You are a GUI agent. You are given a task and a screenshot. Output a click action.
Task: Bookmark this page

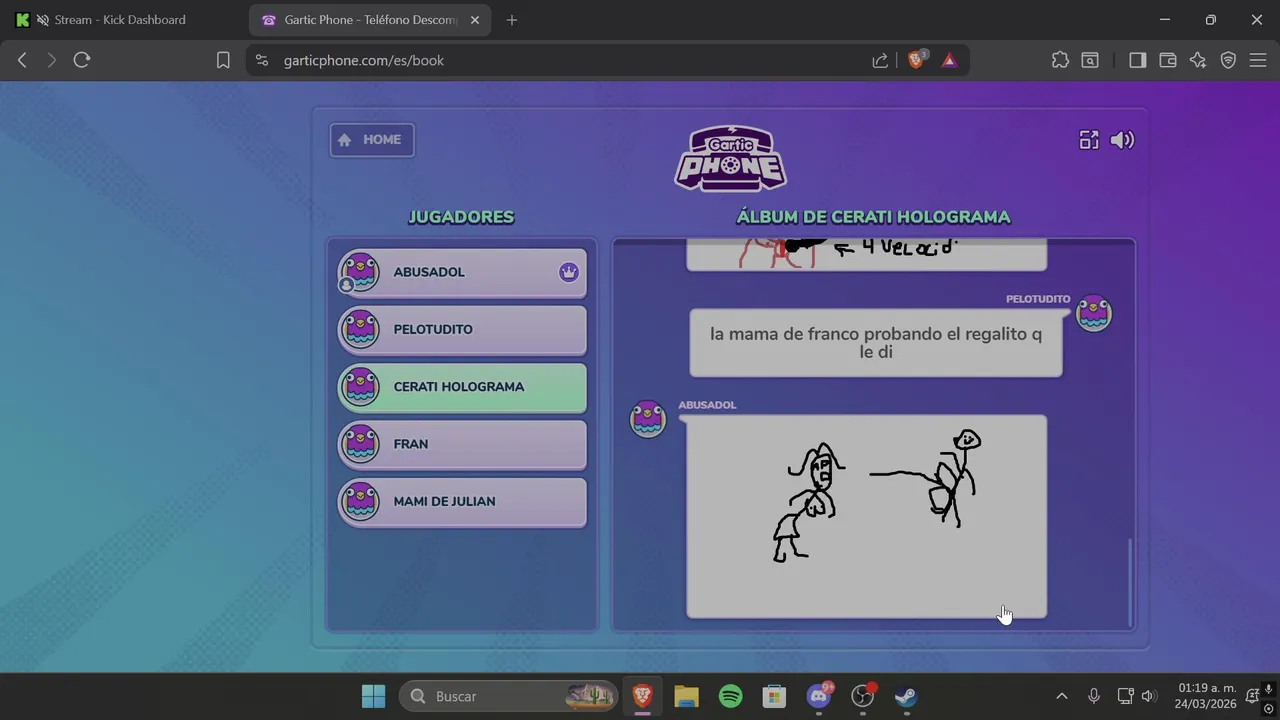223,60
